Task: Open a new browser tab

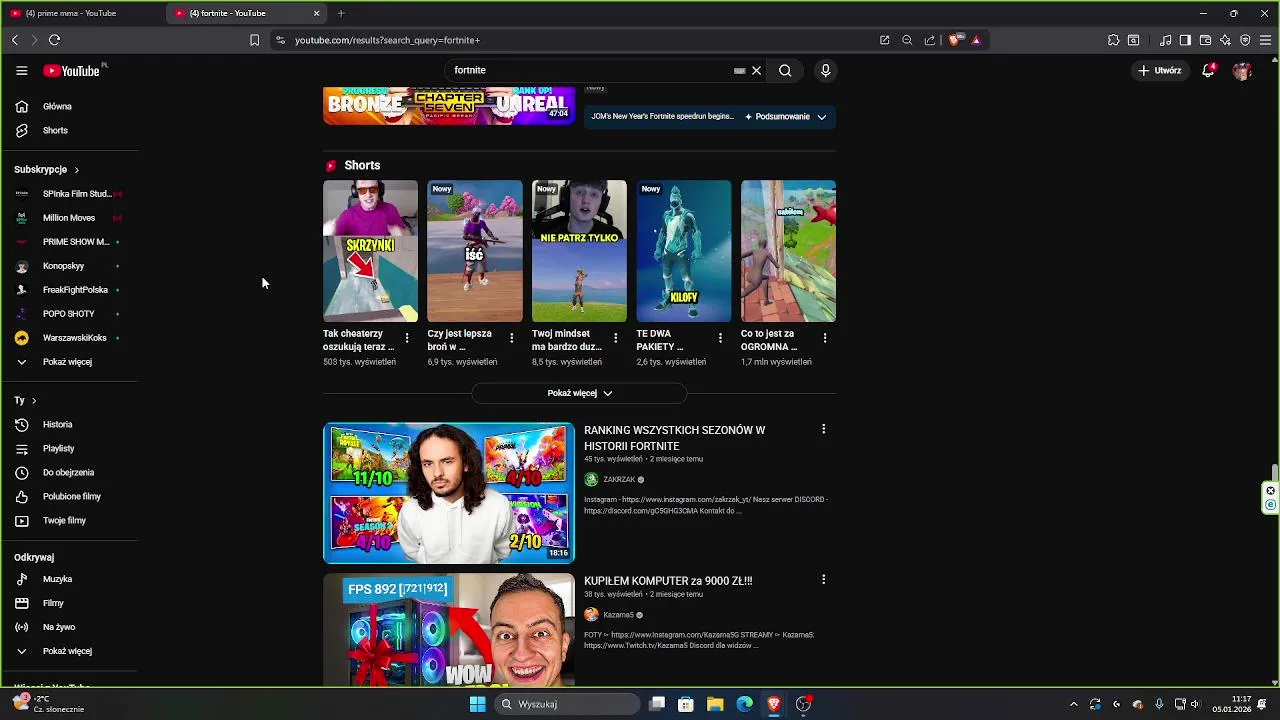Action: pyautogui.click(x=341, y=13)
